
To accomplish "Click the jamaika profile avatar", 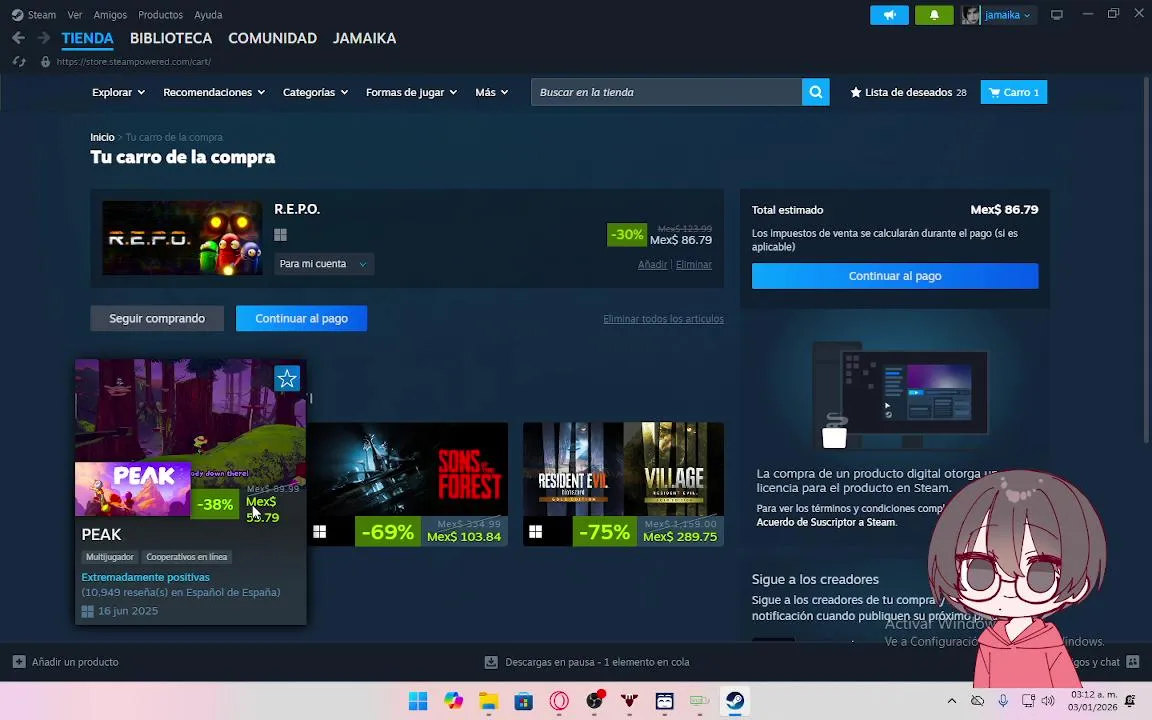I will [x=971, y=15].
